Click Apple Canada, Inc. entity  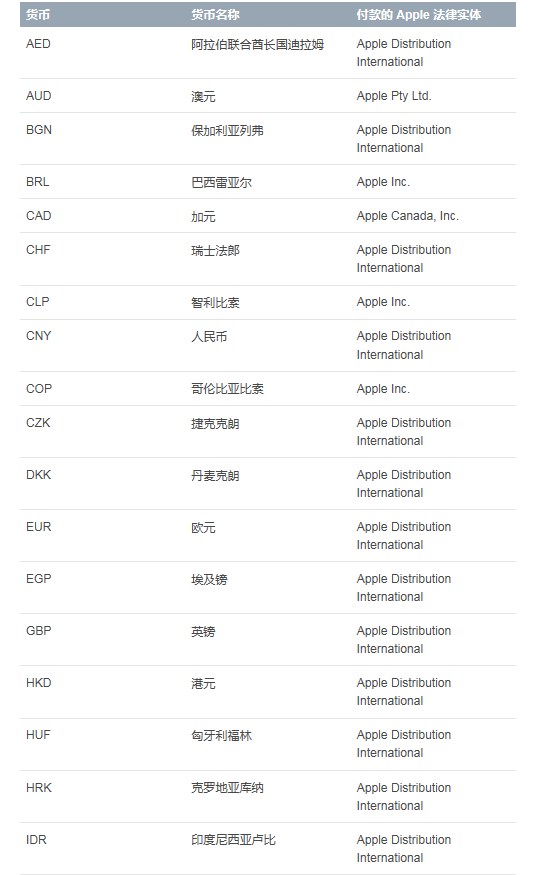407,216
